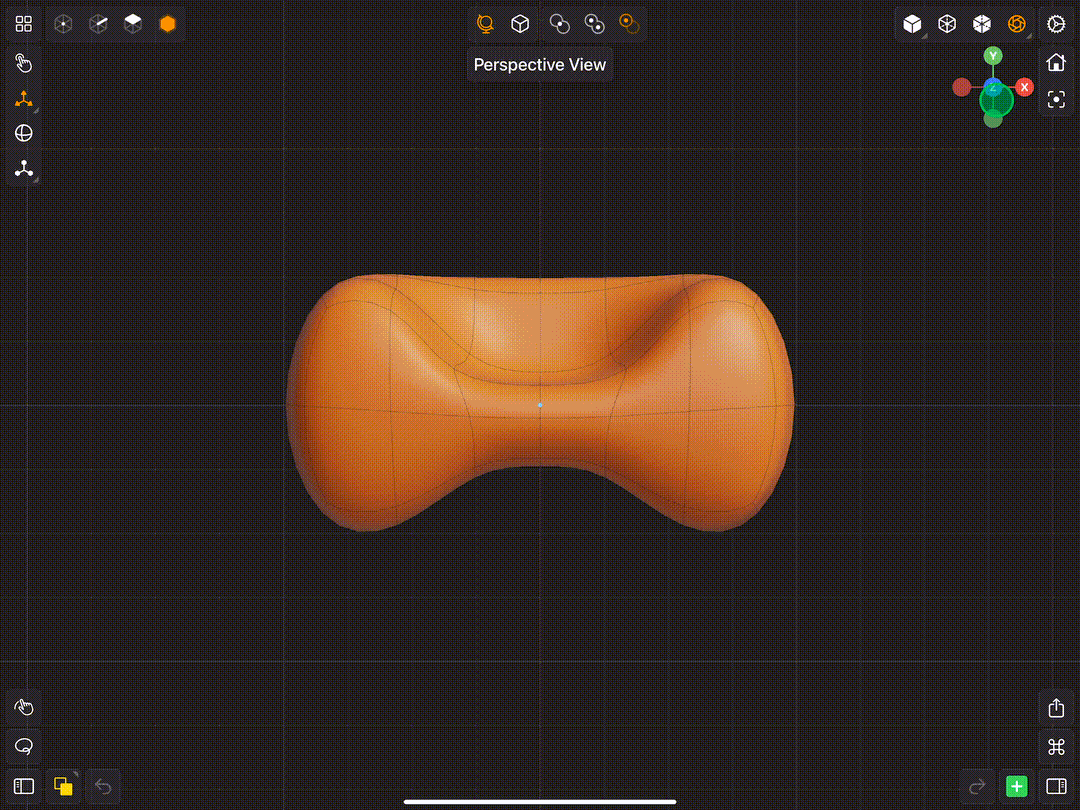Snap view to unlabeled red axis dot
The image size is (1080, 810).
(x=962, y=87)
